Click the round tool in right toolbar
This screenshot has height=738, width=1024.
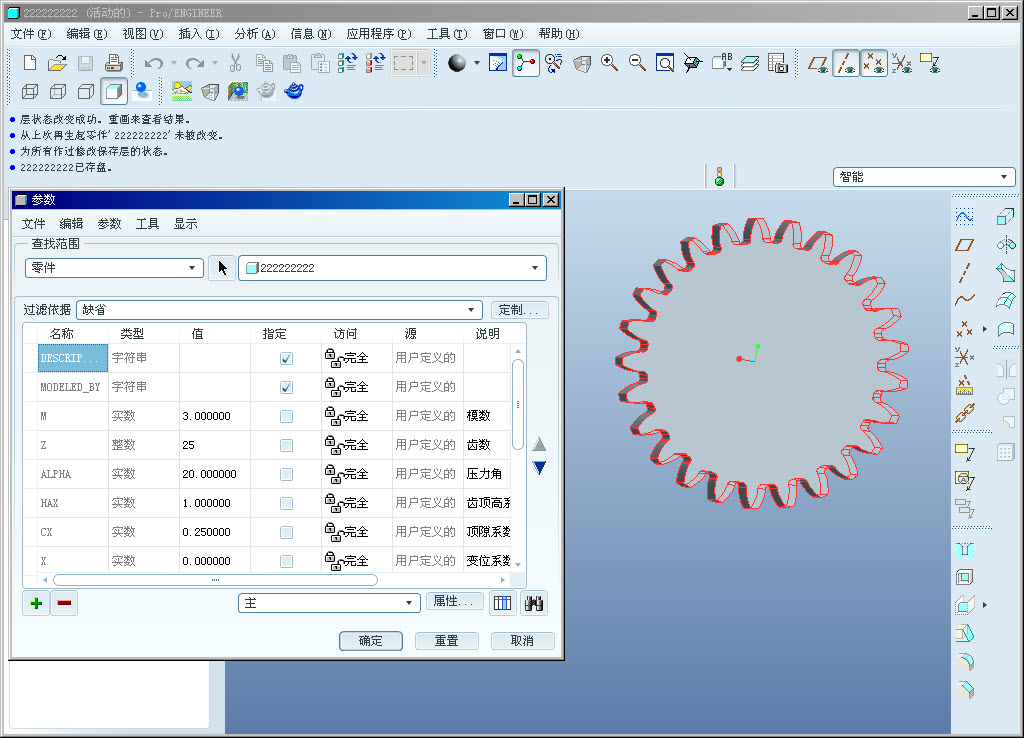click(965, 662)
